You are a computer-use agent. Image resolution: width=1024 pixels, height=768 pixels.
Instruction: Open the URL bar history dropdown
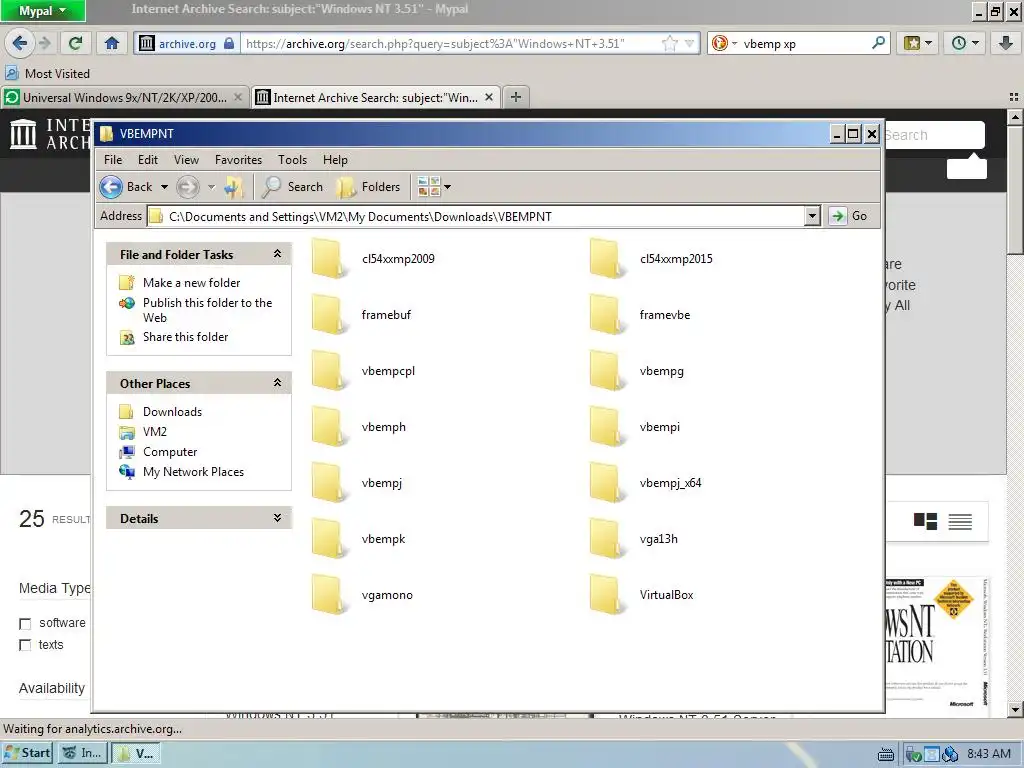(689, 44)
